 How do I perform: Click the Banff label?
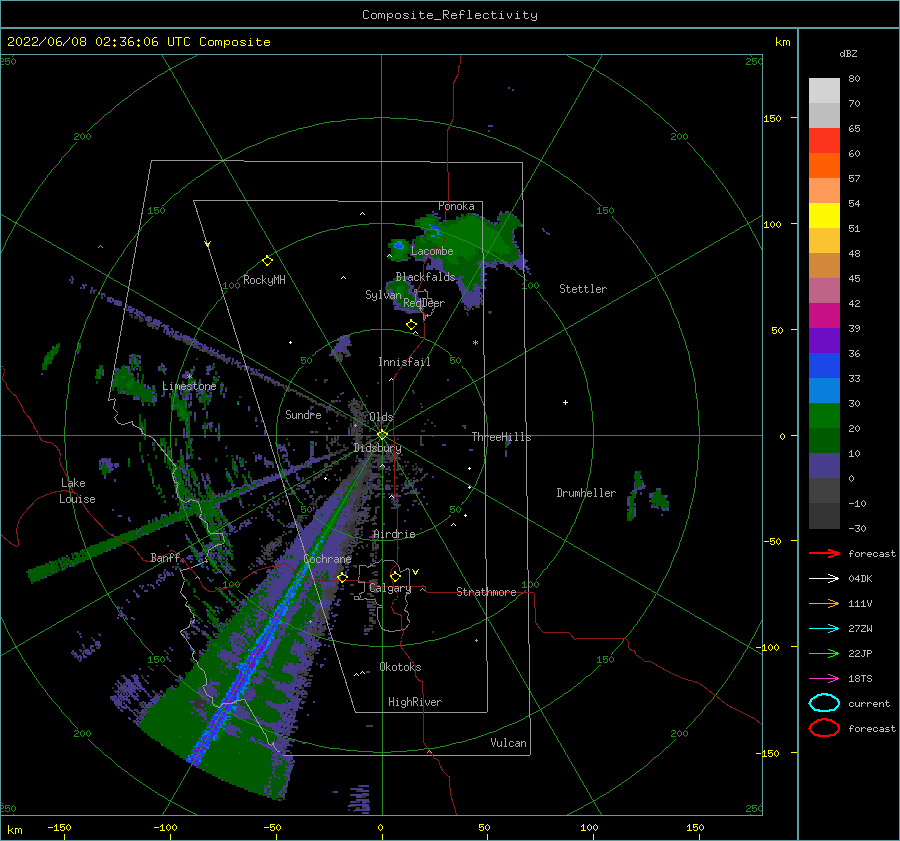[x=165, y=557]
